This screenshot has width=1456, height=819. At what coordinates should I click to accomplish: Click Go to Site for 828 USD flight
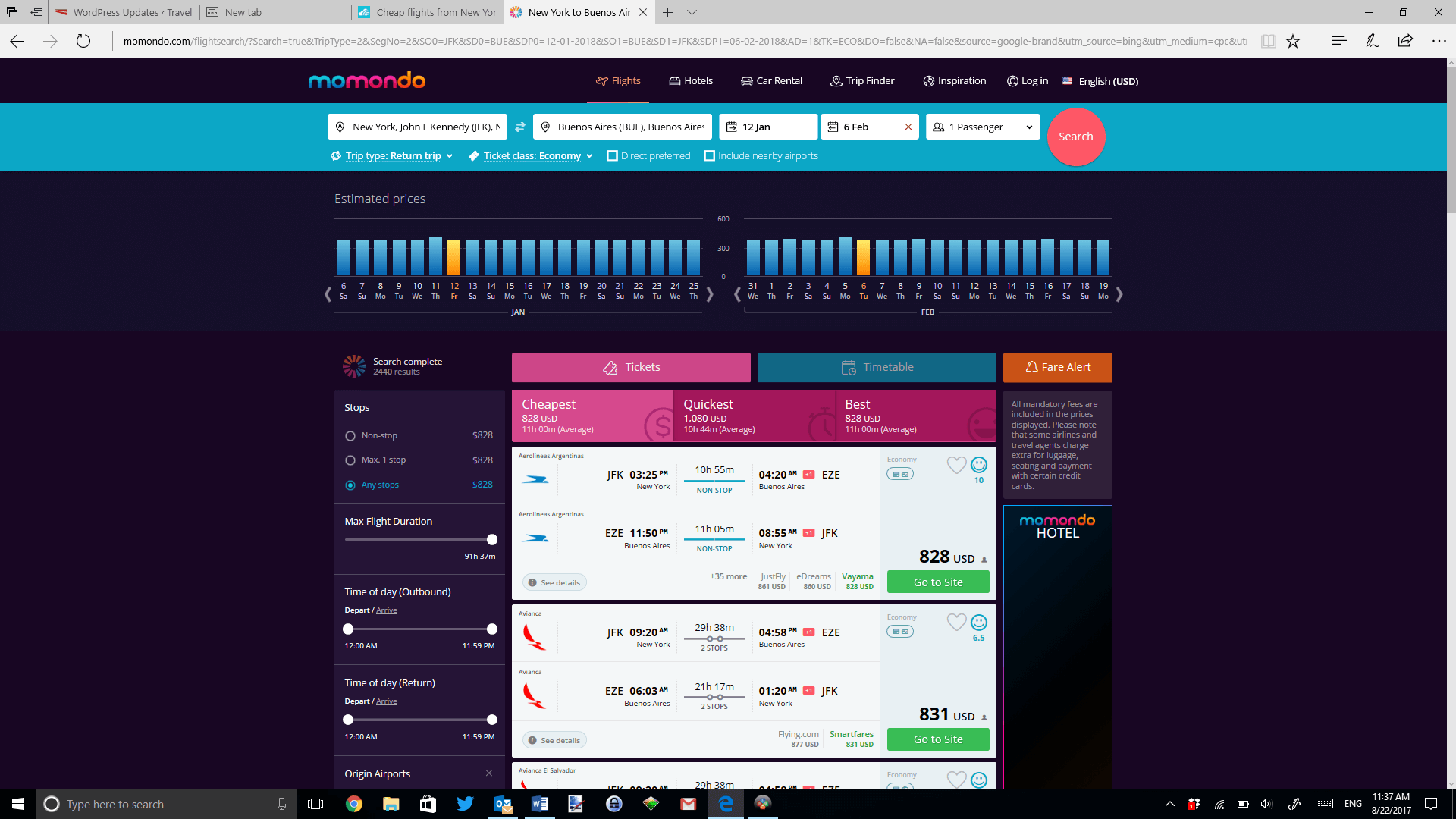pos(938,582)
